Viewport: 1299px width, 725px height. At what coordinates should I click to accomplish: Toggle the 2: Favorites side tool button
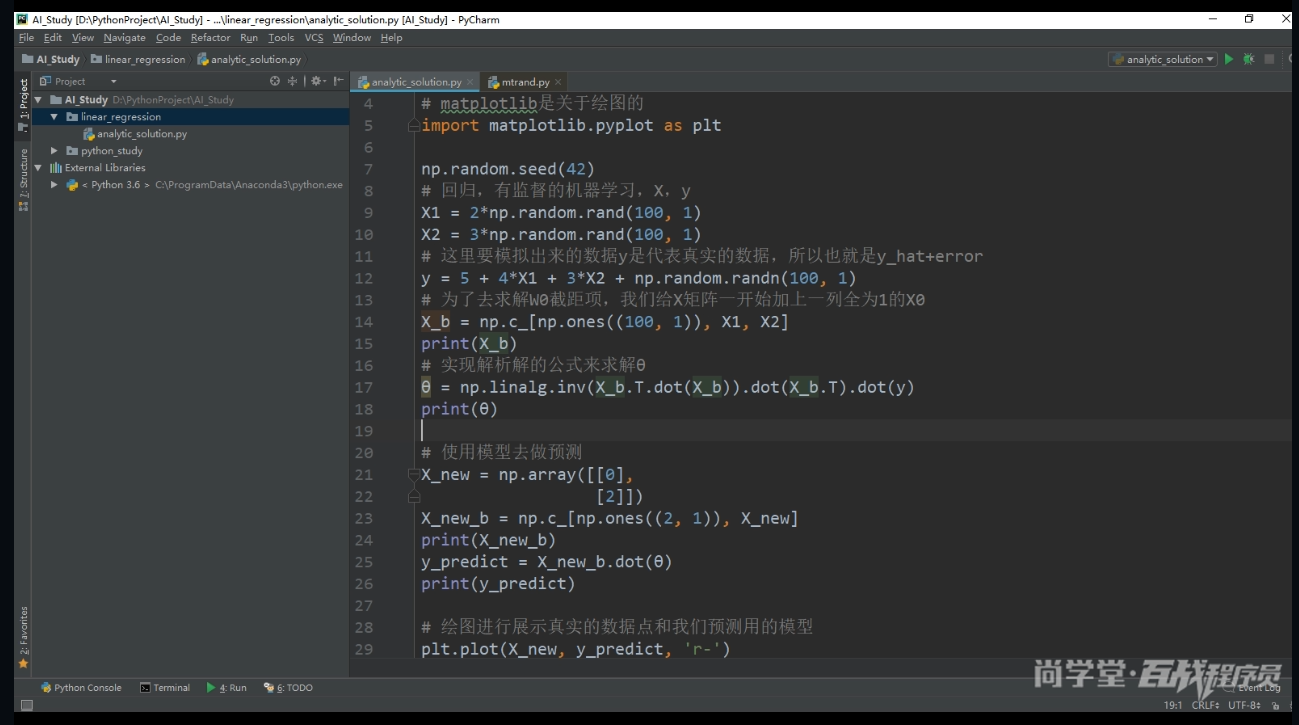tap(23, 637)
